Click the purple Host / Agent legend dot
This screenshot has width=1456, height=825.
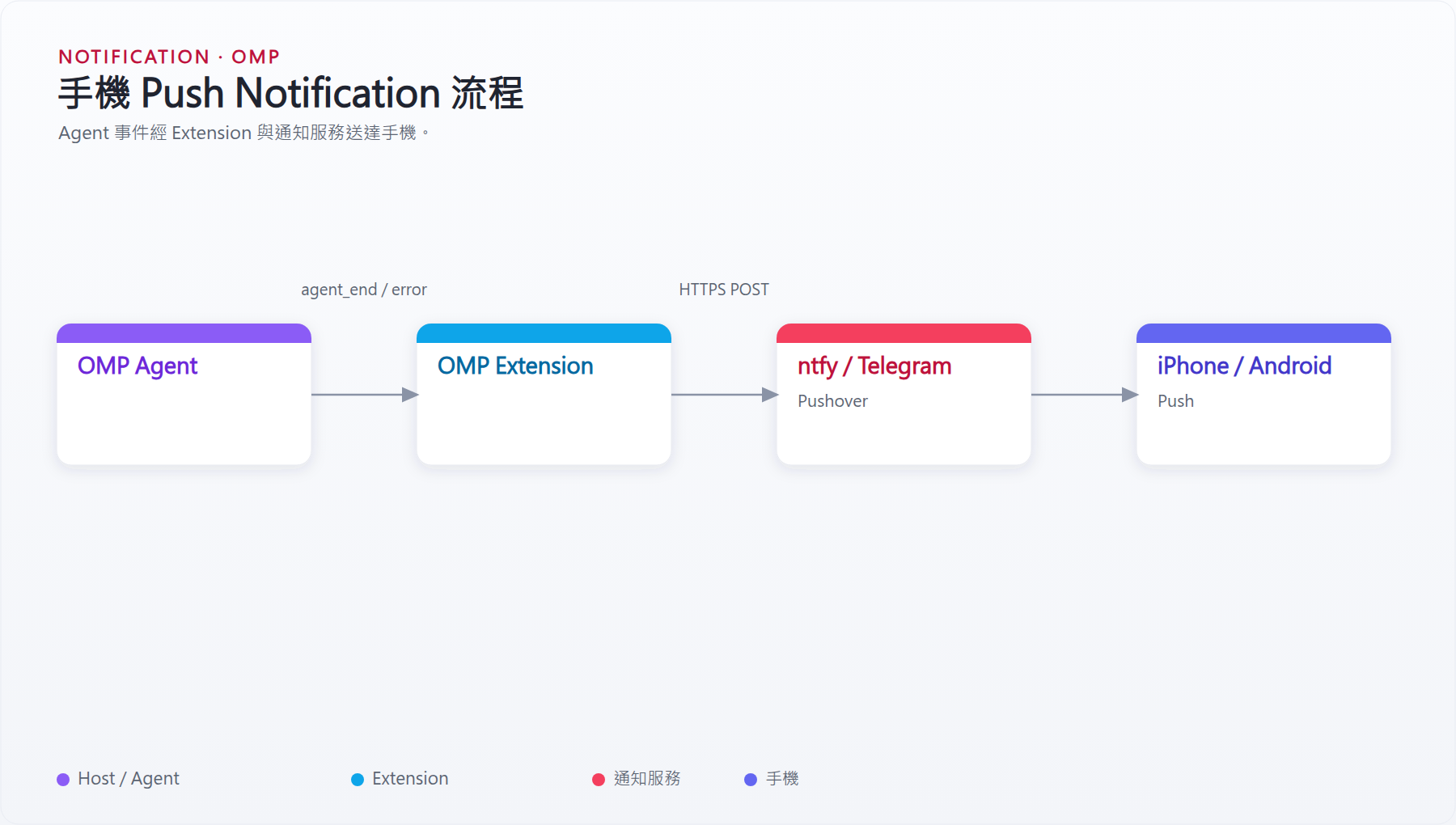[x=63, y=780]
